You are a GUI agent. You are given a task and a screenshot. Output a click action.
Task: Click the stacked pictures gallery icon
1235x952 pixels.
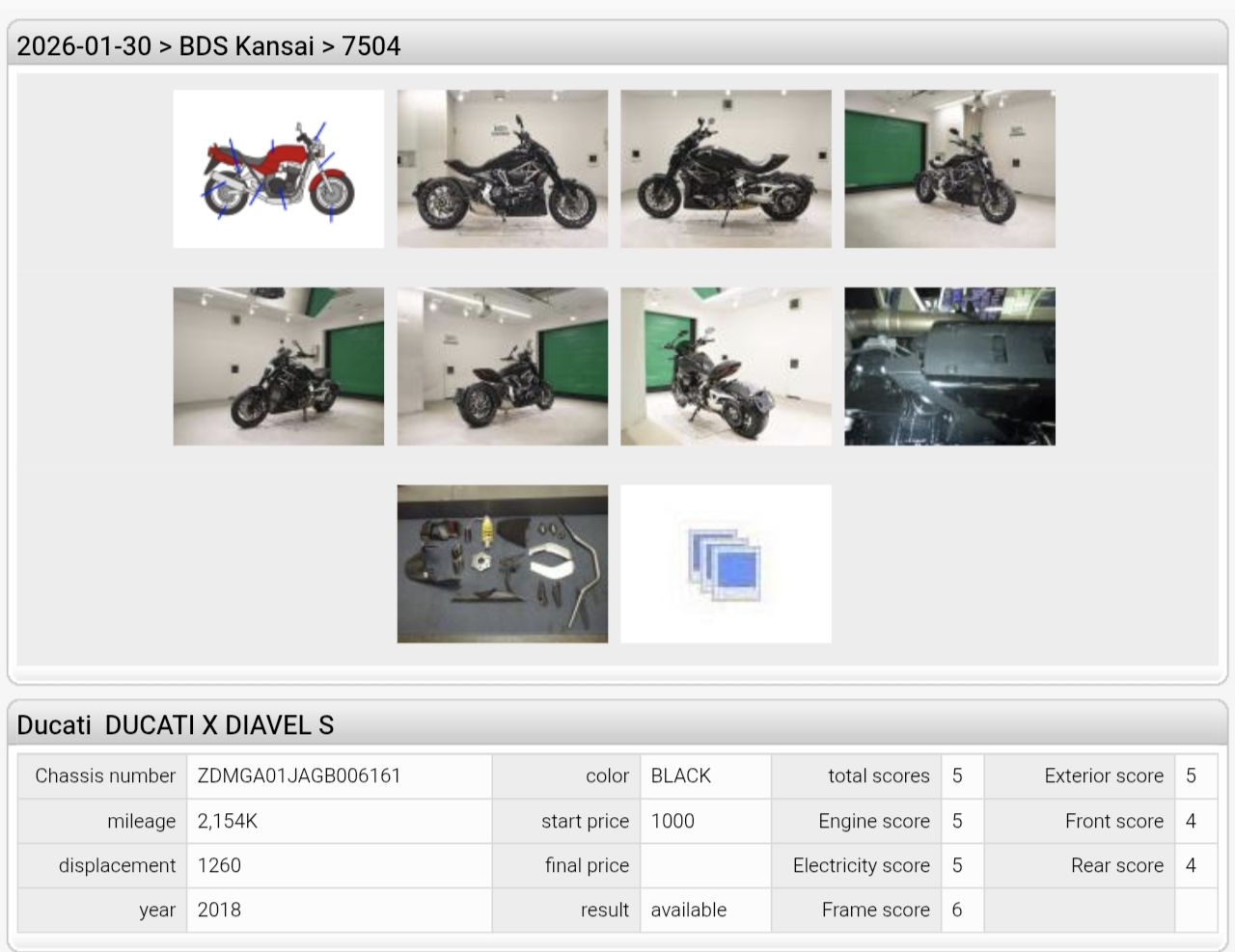point(726,563)
